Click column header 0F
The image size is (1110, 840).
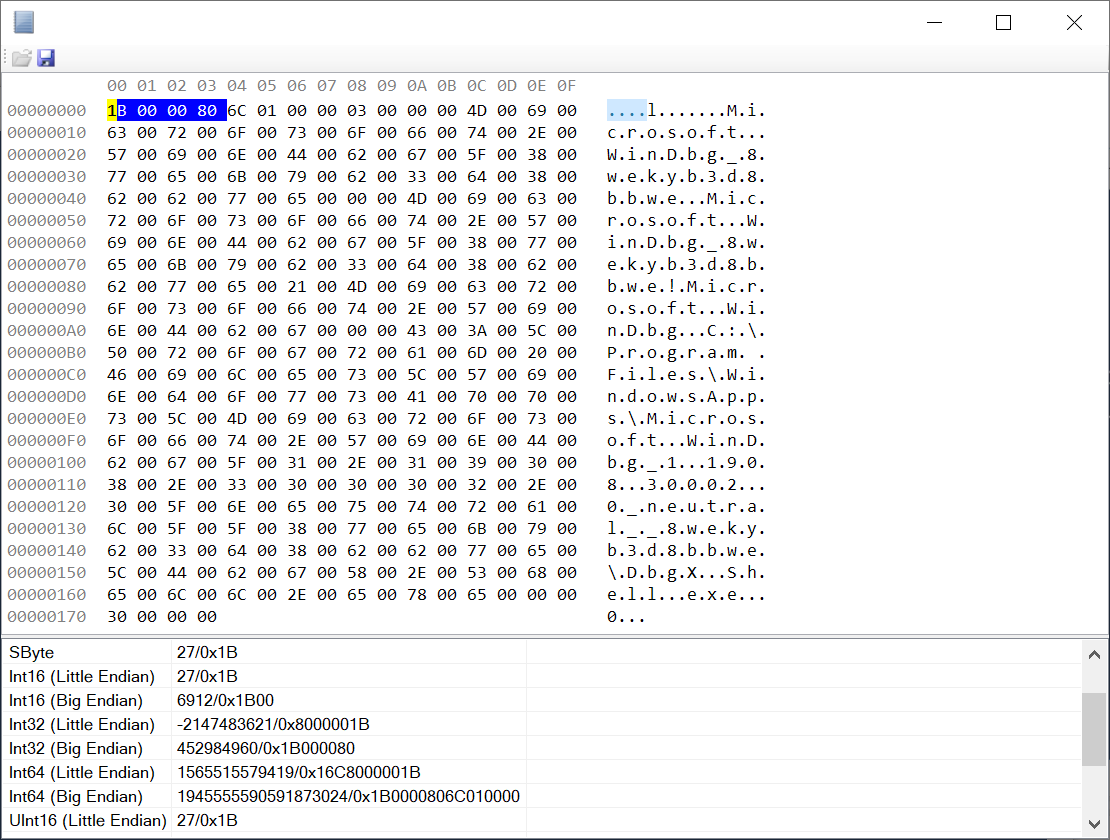pyautogui.click(x=566, y=86)
